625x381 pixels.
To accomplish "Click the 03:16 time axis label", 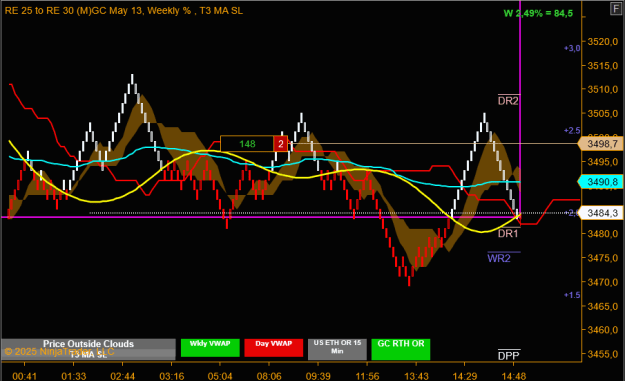I will pos(172,376).
